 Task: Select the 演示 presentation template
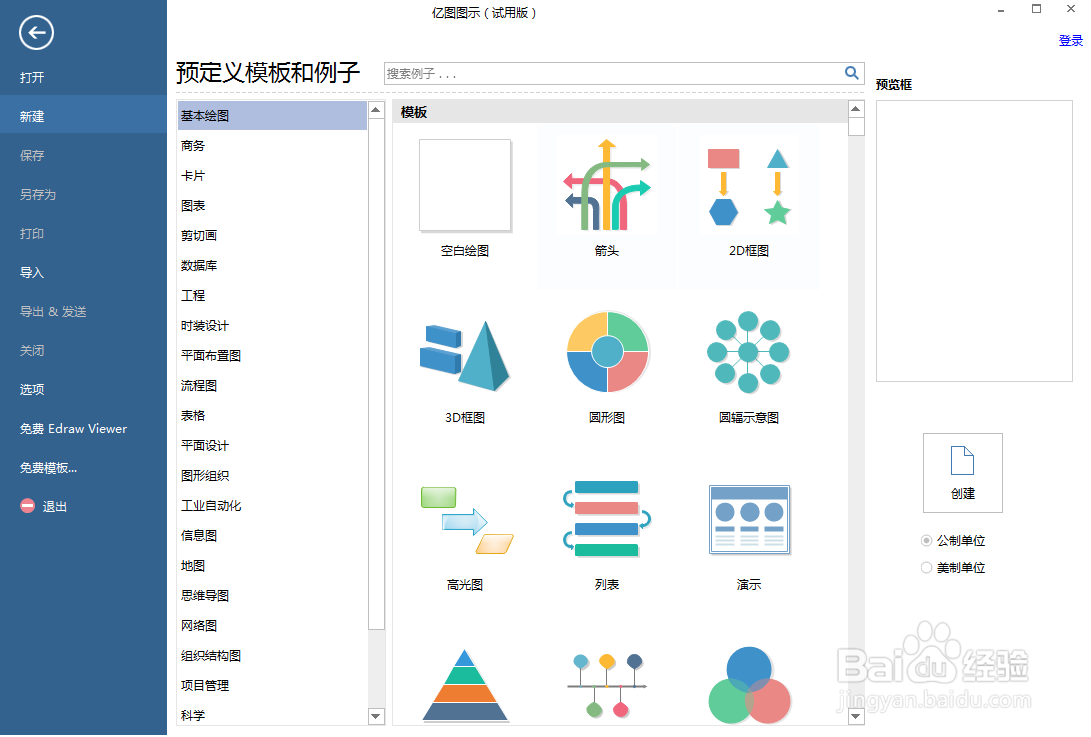click(748, 519)
